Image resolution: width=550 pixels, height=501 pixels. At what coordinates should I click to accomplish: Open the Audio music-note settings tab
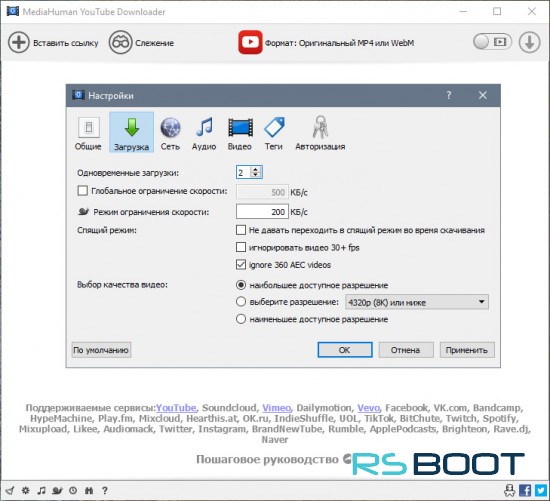coord(204,134)
